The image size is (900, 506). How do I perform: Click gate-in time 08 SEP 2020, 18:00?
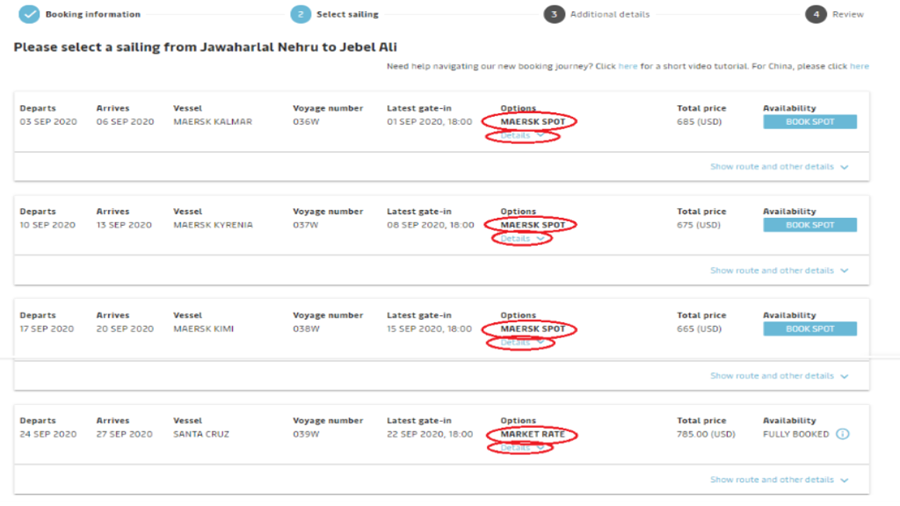point(430,225)
